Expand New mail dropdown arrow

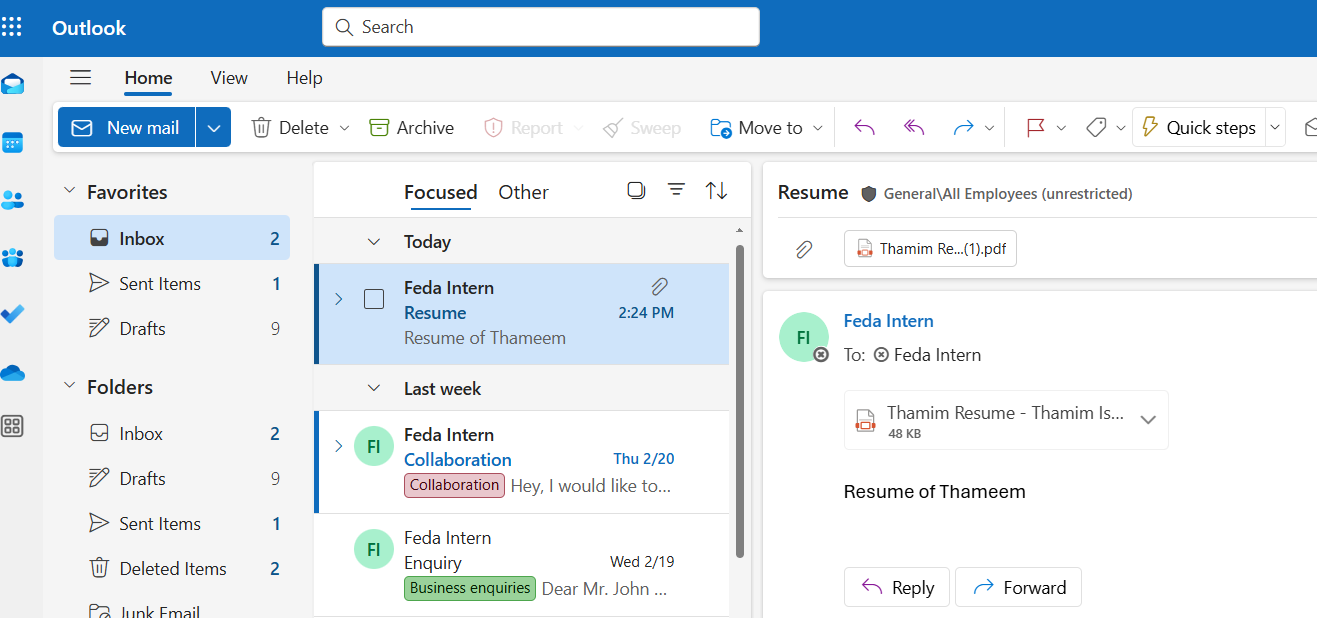click(x=213, y=127)
